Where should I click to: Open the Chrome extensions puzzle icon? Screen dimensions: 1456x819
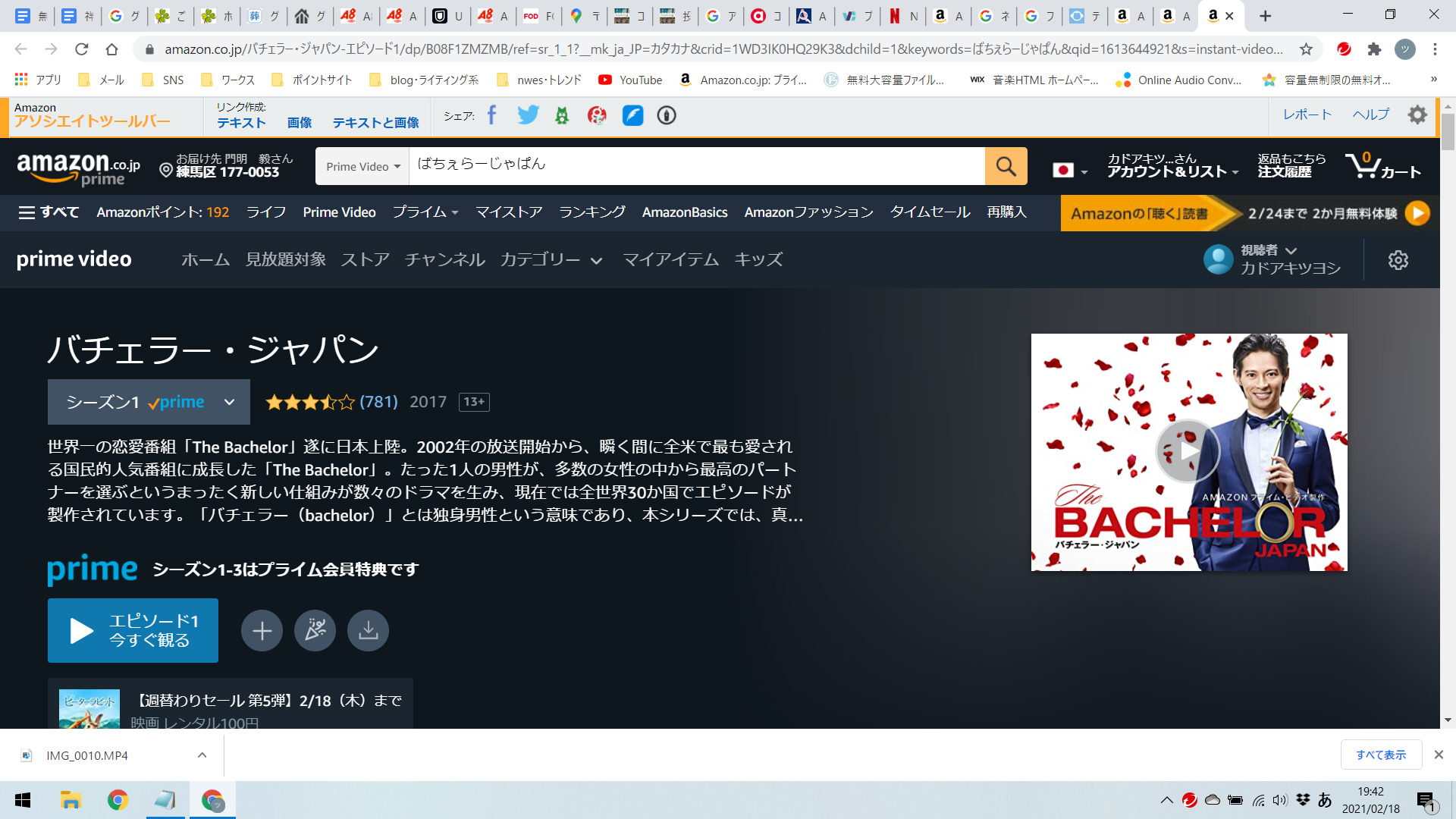click(x=1374, y=49)
